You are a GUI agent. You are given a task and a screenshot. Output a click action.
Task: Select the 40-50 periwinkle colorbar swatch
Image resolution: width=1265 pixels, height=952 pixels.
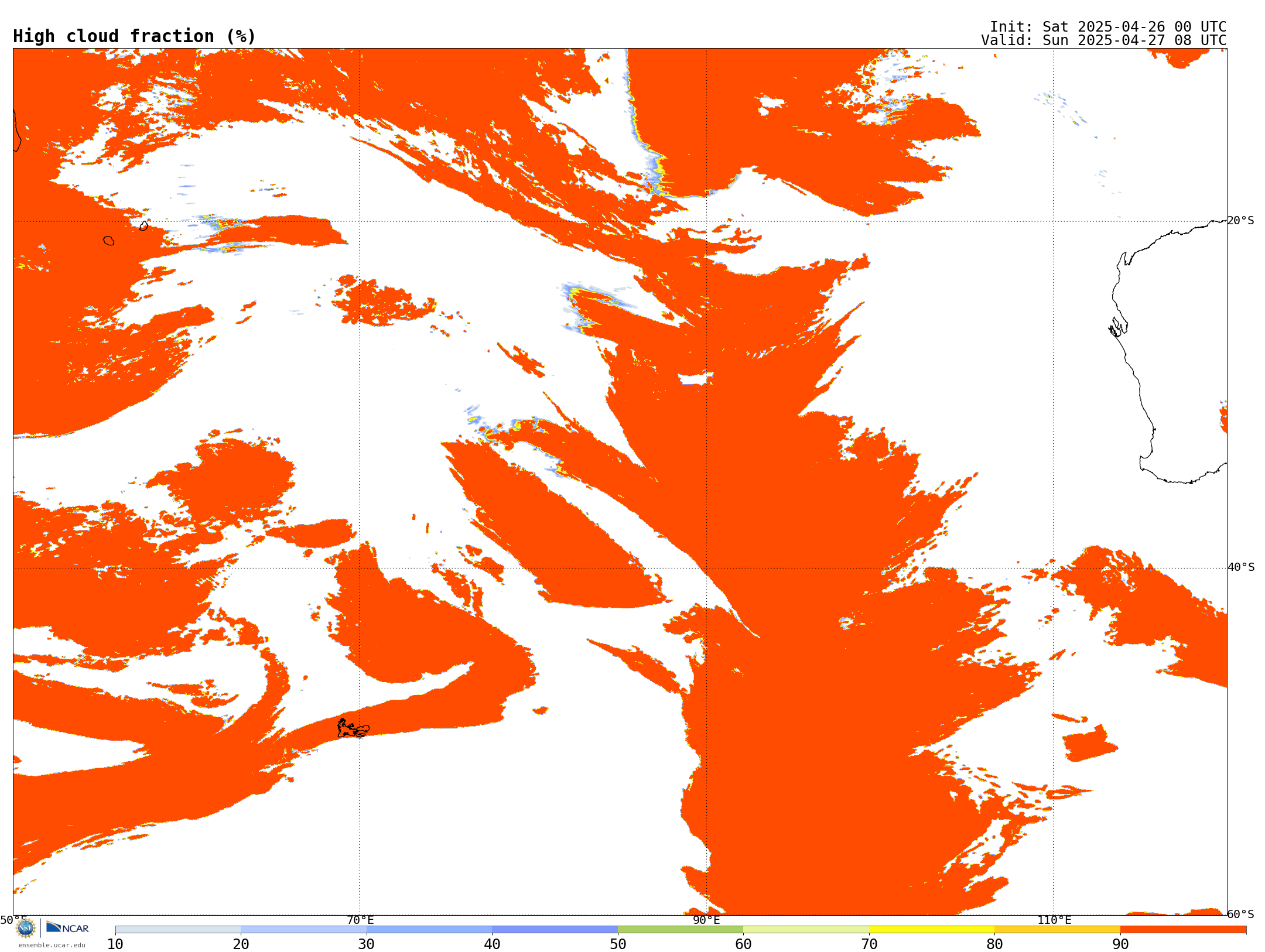555,930
